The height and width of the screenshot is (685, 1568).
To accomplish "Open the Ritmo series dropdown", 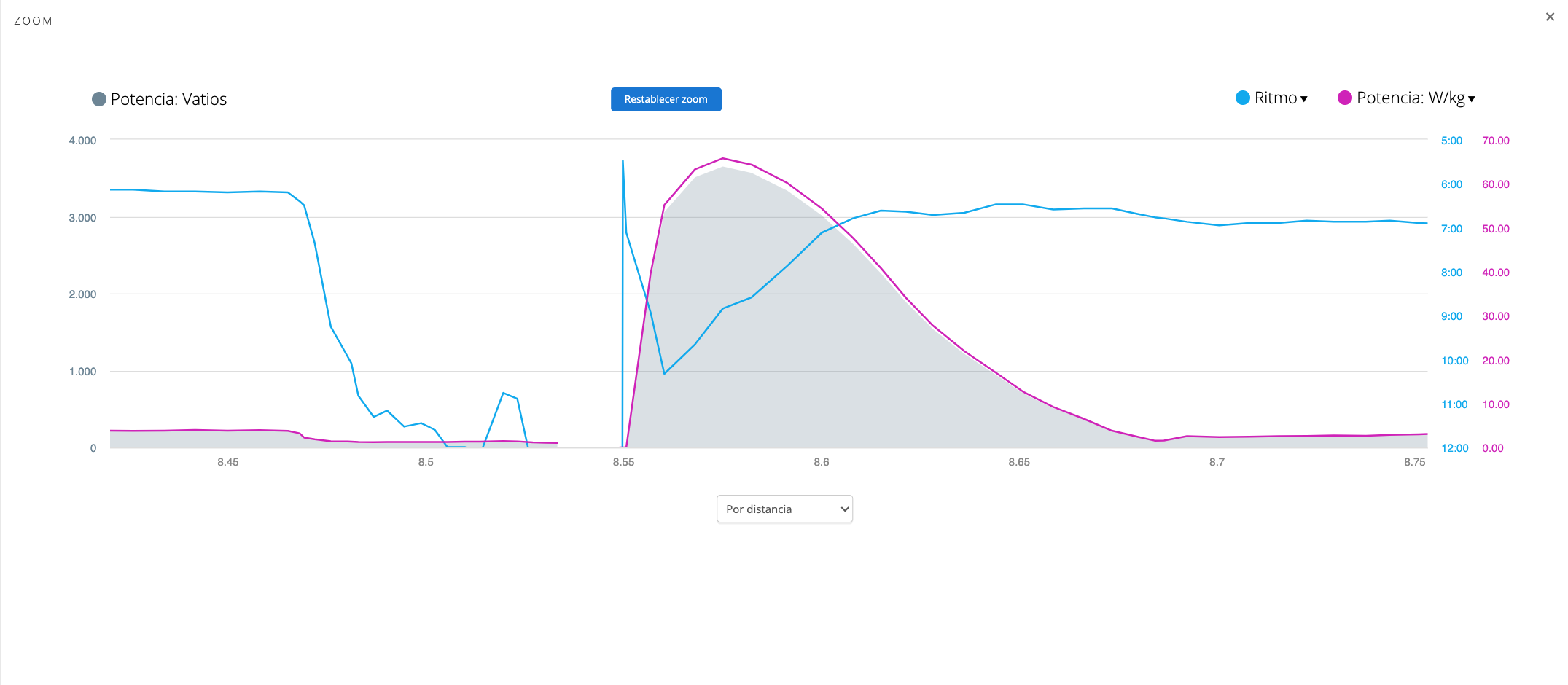I will pyautogui.click(x=1281, y=98).
